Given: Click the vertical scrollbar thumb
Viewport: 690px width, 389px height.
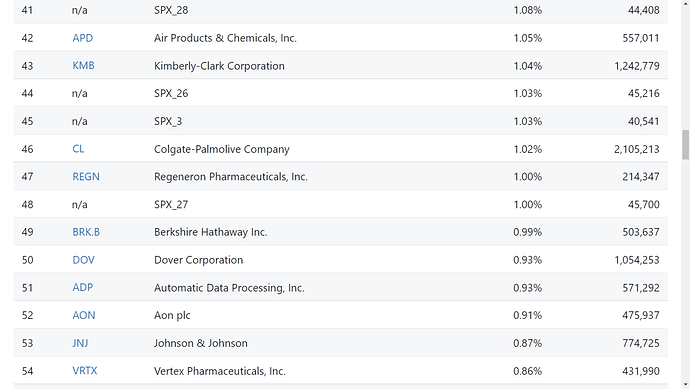Looking at the screenshot, I should click(x=685, y=144).
